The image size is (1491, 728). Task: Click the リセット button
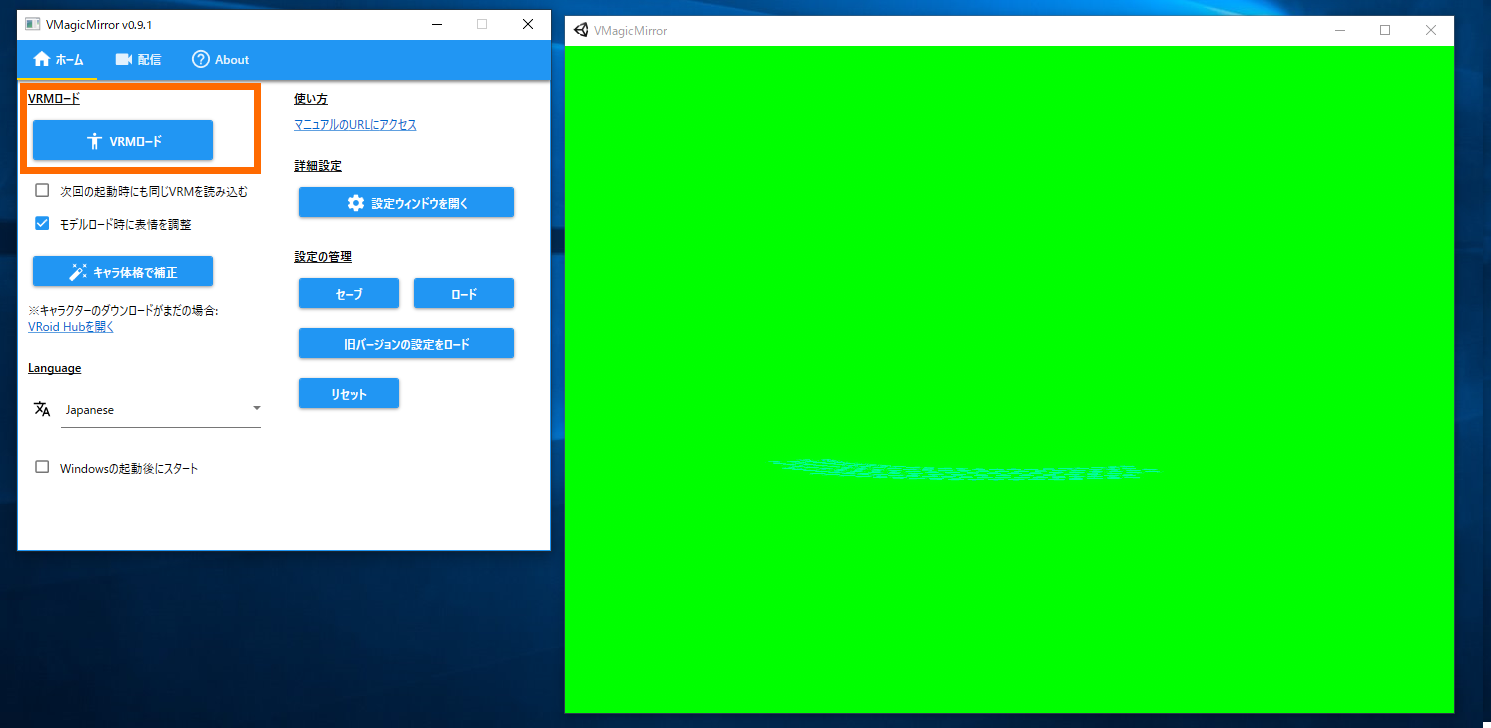[349, 394]
